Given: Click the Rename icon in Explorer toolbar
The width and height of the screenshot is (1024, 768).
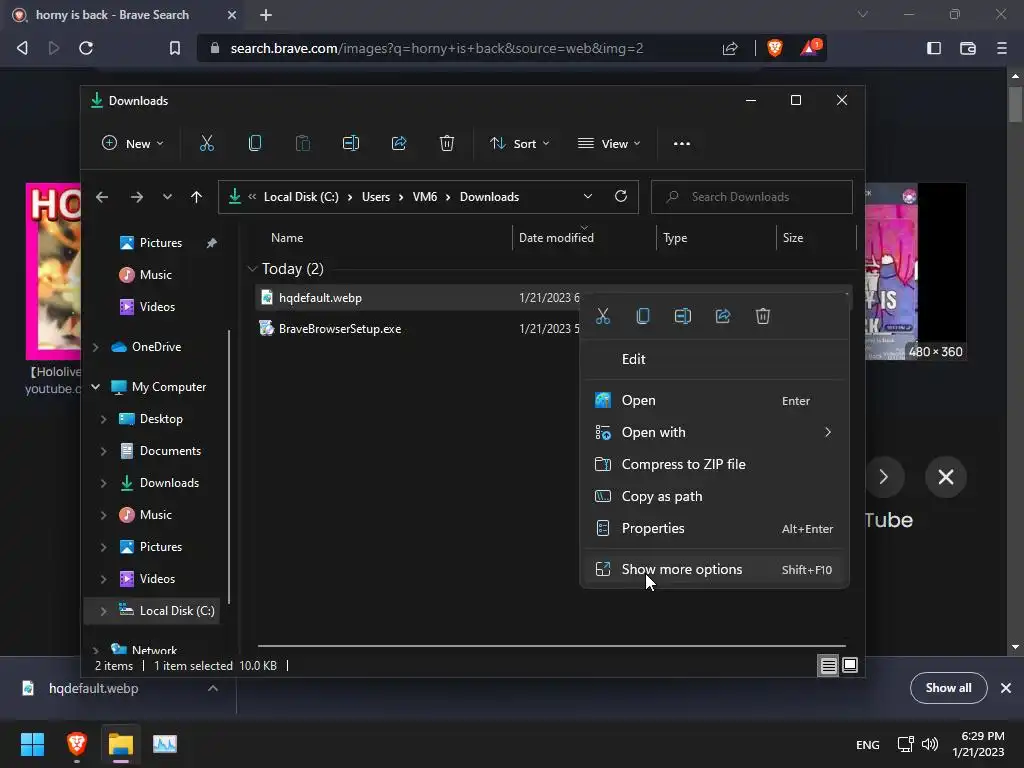Looking at the screenshot, I should pyautogui.click(x=351, y=143).
